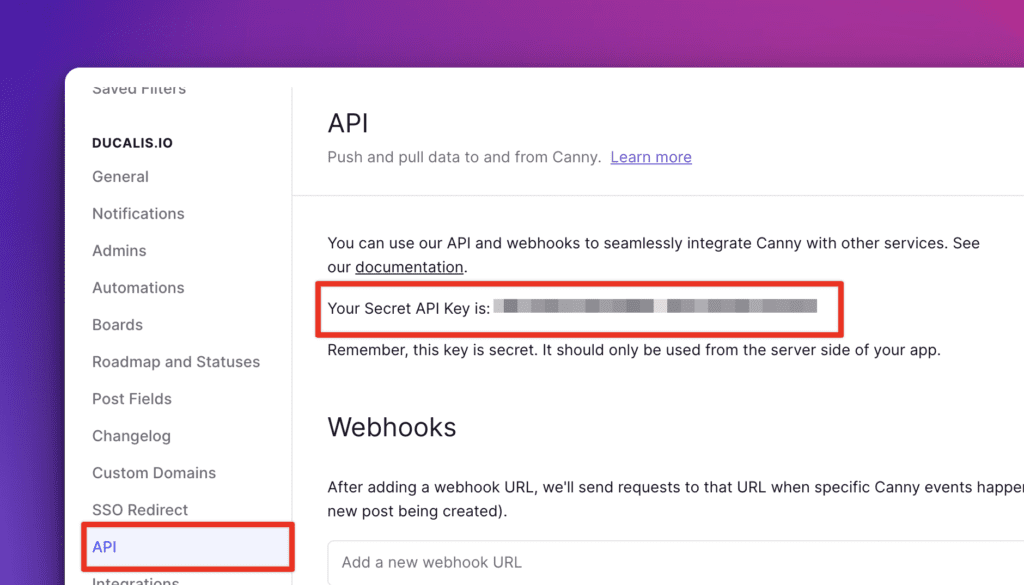This screenshot has width=1024, height=585.
Task: Open the Custom Domains settings
Action: click(x=154, y=472)
